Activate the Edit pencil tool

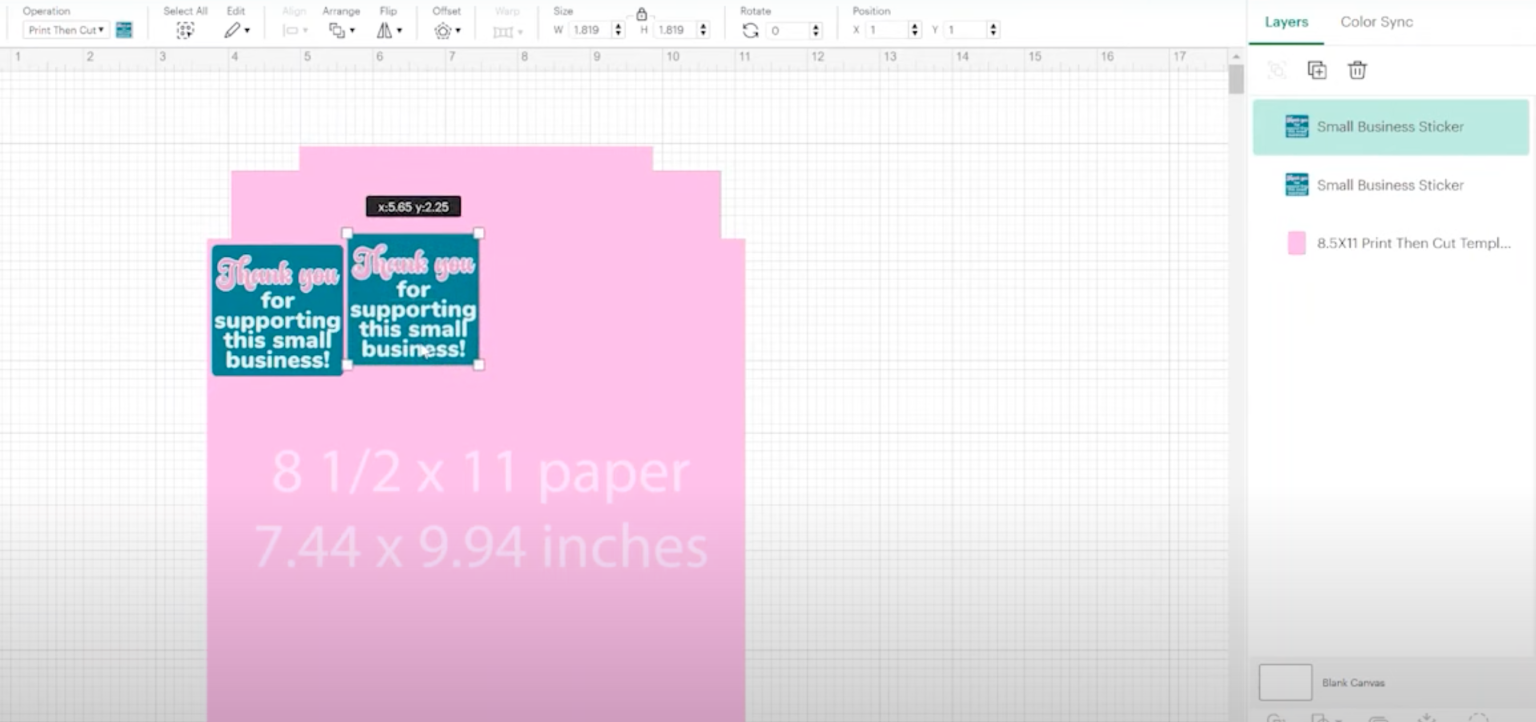click(x=232, y=30)
